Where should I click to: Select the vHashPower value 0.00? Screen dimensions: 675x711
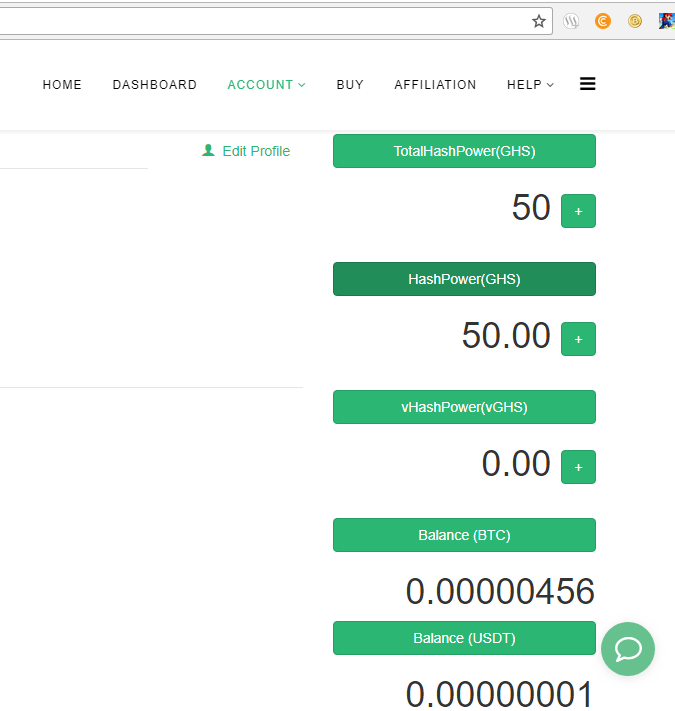click(x=516, y=463)
